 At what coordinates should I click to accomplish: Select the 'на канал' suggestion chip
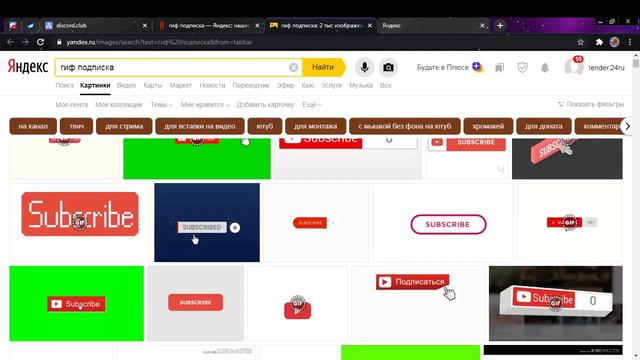(33, 126)
